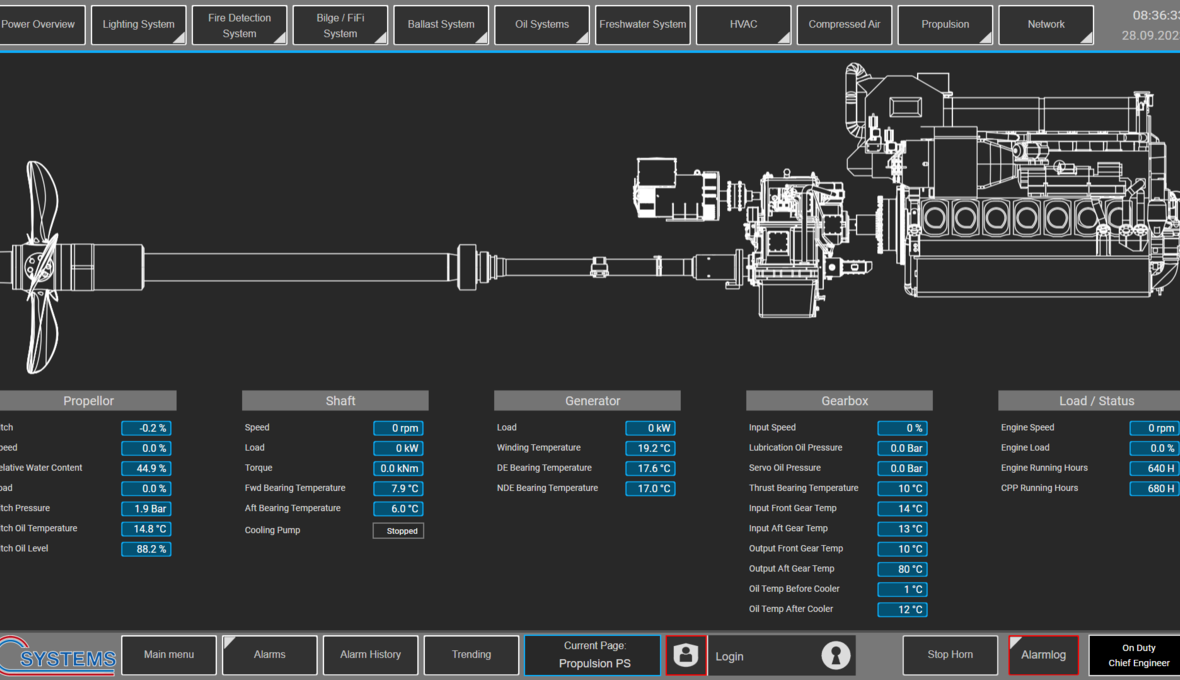Open the Lighting System page
The height and width of the screenshot is (680, 1180).
pos(138,25)
